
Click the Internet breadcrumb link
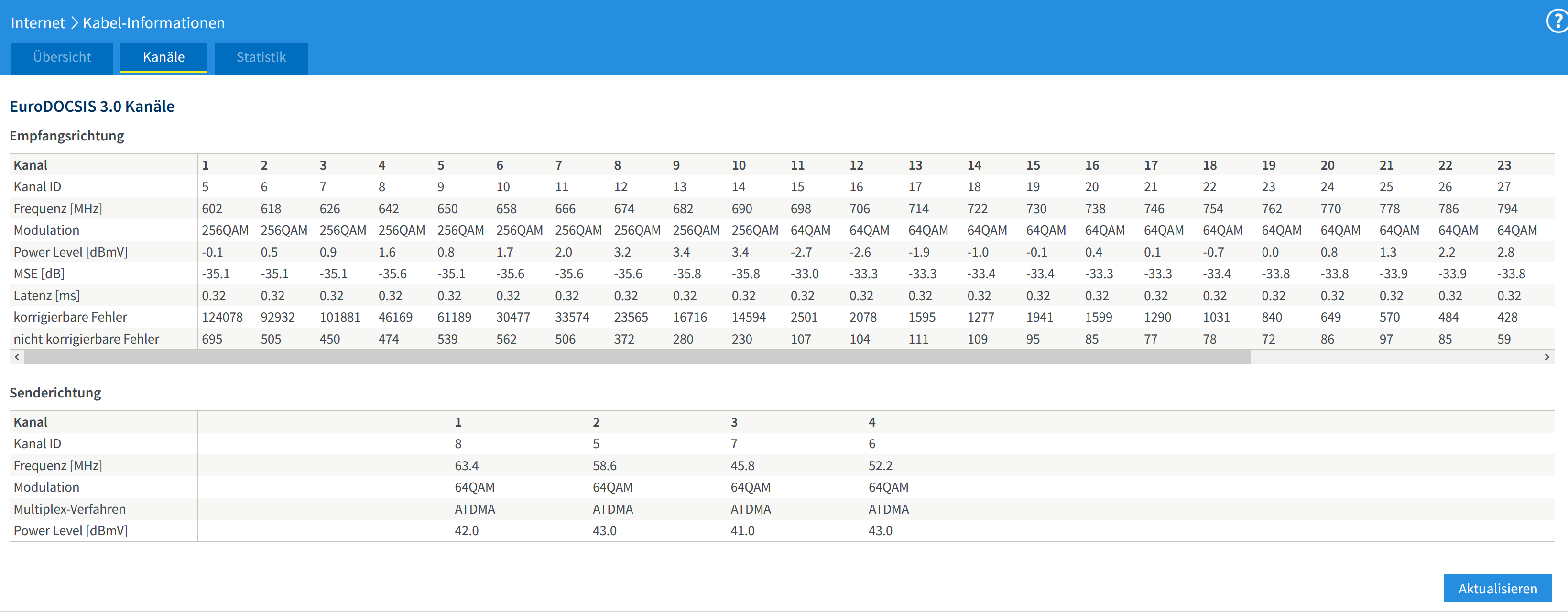pos(38,23)
